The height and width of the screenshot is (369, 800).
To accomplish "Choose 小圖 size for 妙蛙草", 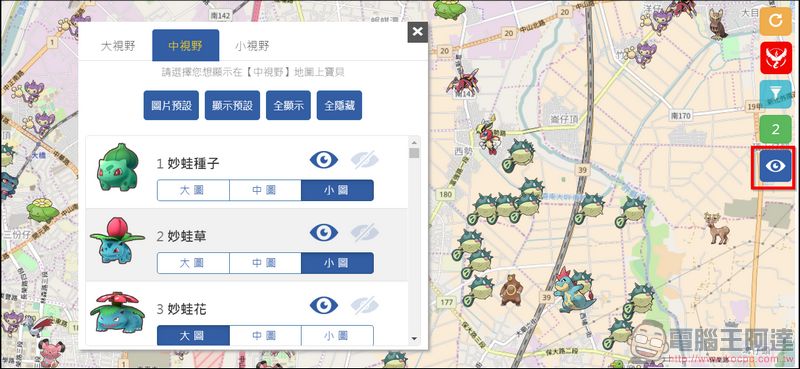I will tap(337, 263).
